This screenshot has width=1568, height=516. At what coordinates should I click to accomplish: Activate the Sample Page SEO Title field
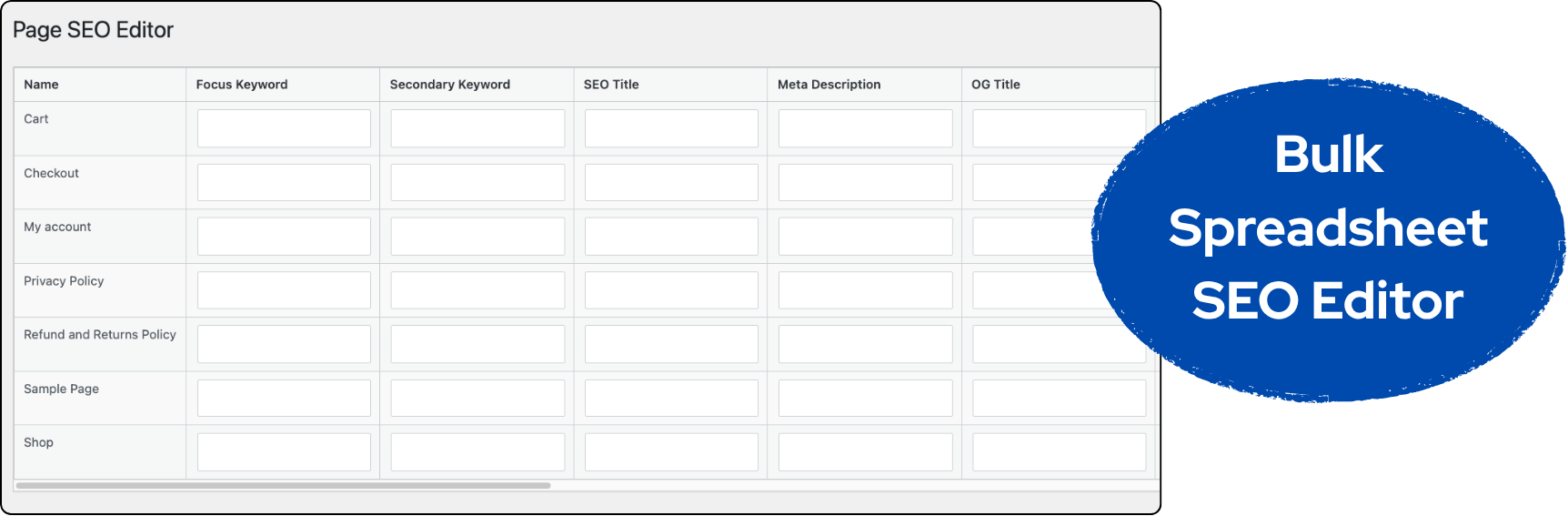pyautogui.click(x=671, y=398)
